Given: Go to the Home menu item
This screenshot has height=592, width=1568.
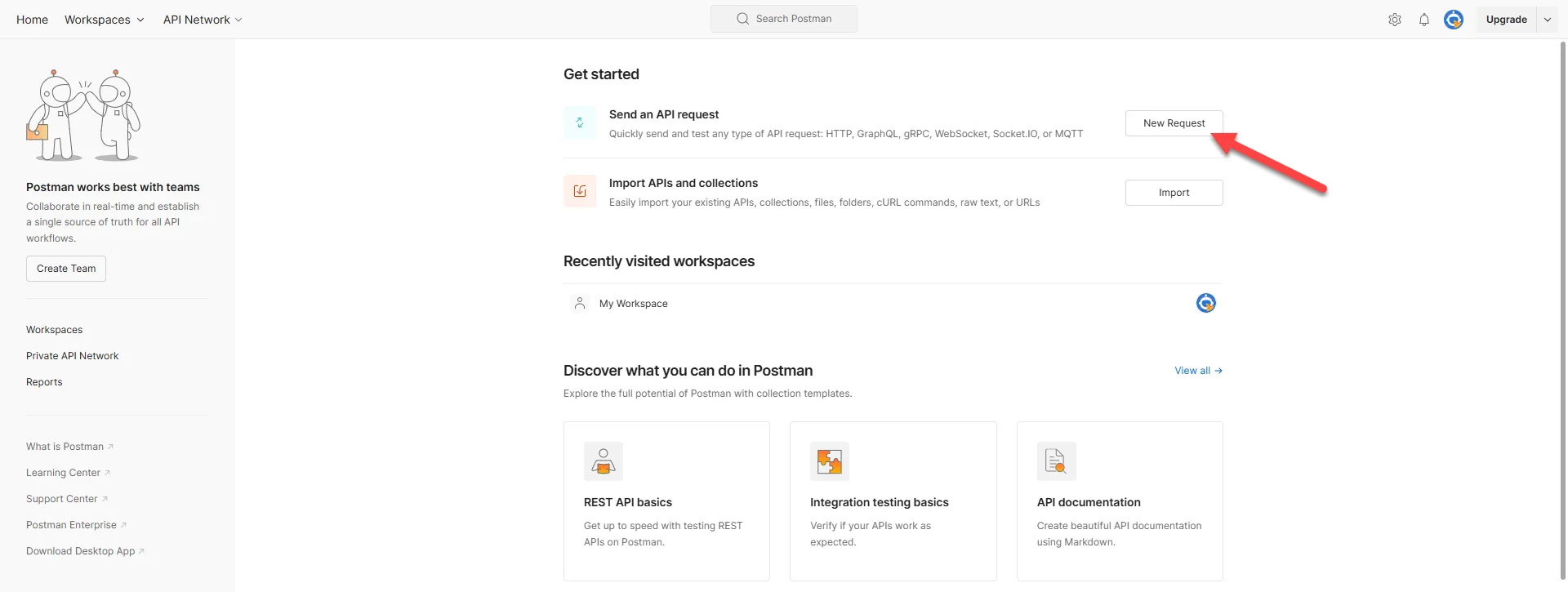Looking at the screenshot, I should click(x=32, y=20).
